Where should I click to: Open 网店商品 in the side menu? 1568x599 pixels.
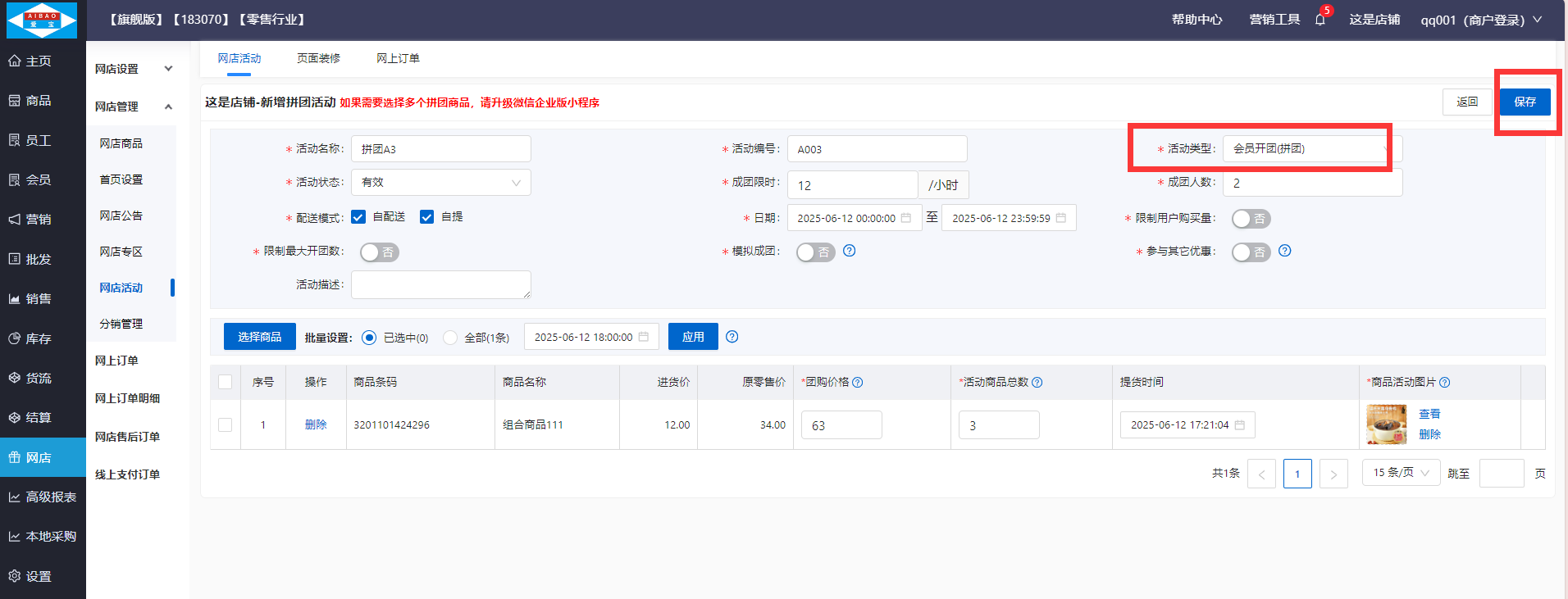tap(121, 143)
